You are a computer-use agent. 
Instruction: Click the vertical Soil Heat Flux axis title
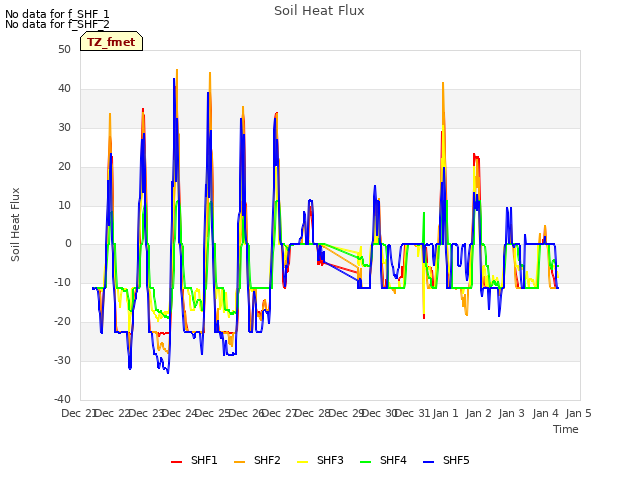[x=15, y=224]
